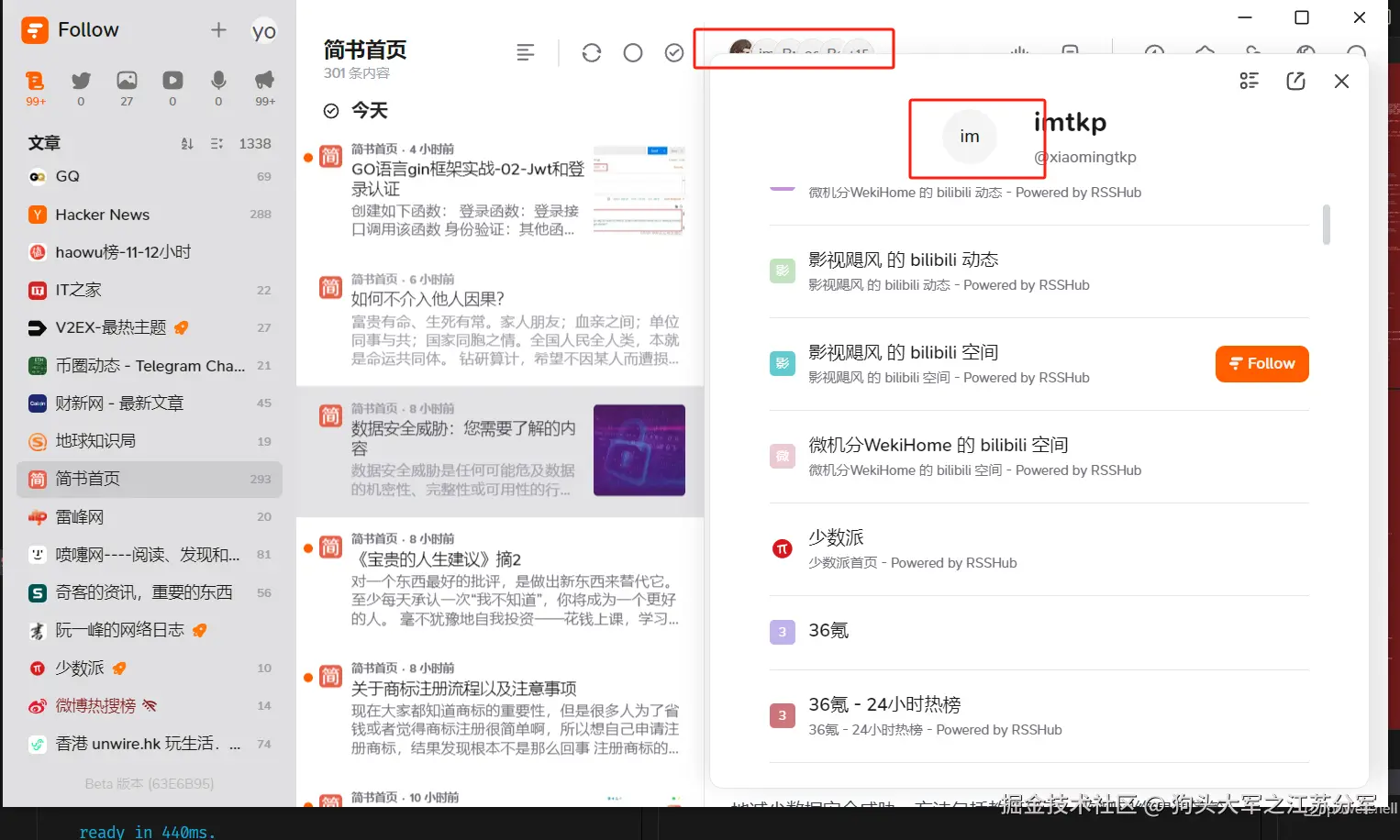The image size is (1400, 840).
Task: Switch to the Audio microphone tab
Action: pyautogui.click(x=218, y=88)
